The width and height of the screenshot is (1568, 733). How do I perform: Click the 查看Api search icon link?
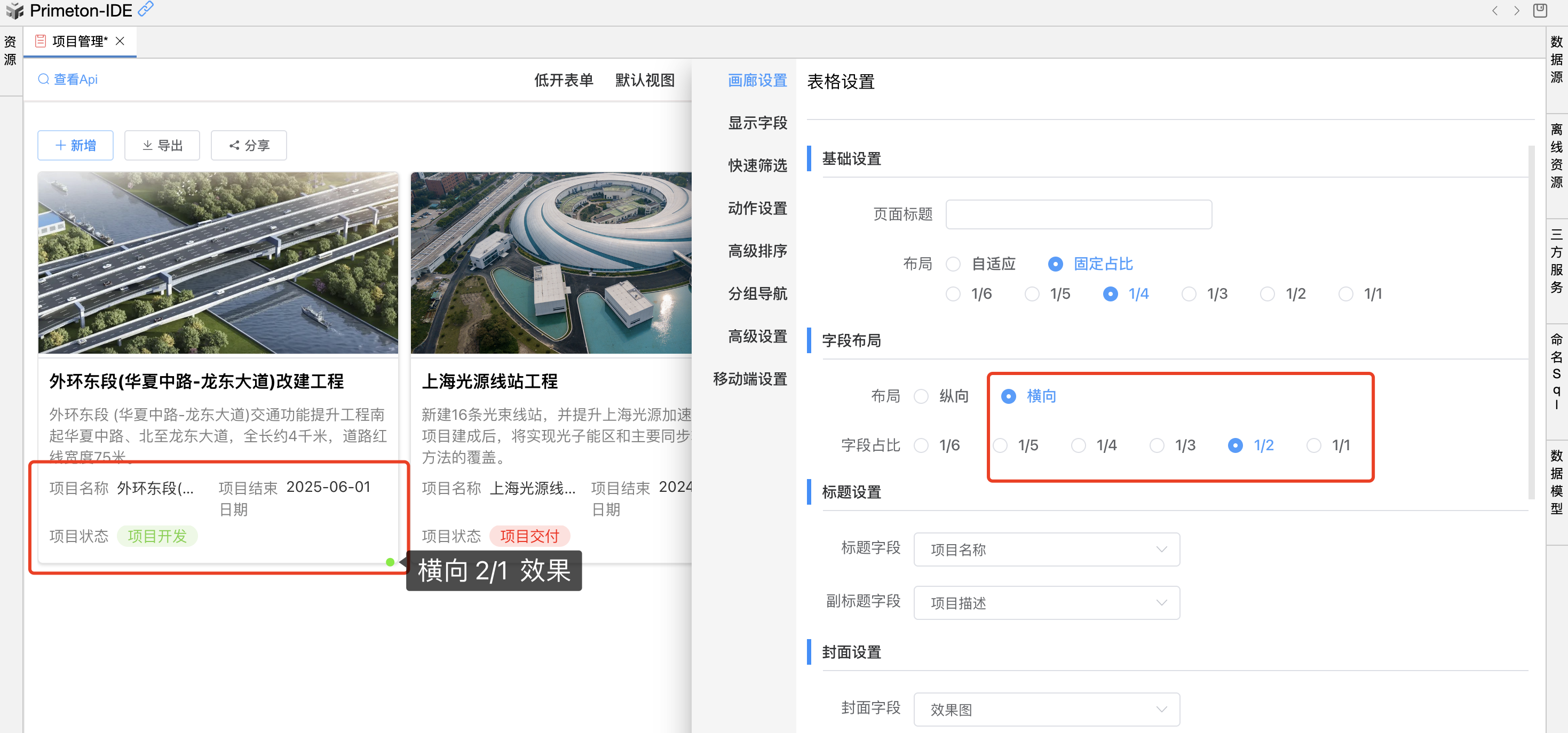(x=68, y=79)
